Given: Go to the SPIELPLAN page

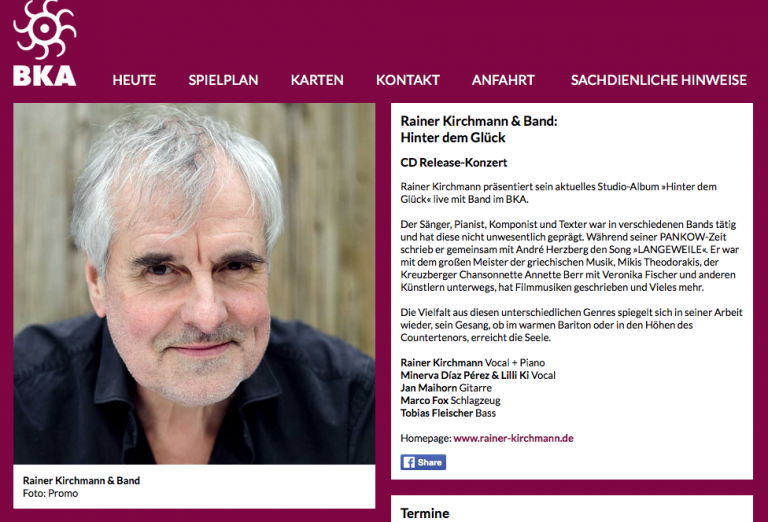Looking at the screenshot, I should click(223, 80).
